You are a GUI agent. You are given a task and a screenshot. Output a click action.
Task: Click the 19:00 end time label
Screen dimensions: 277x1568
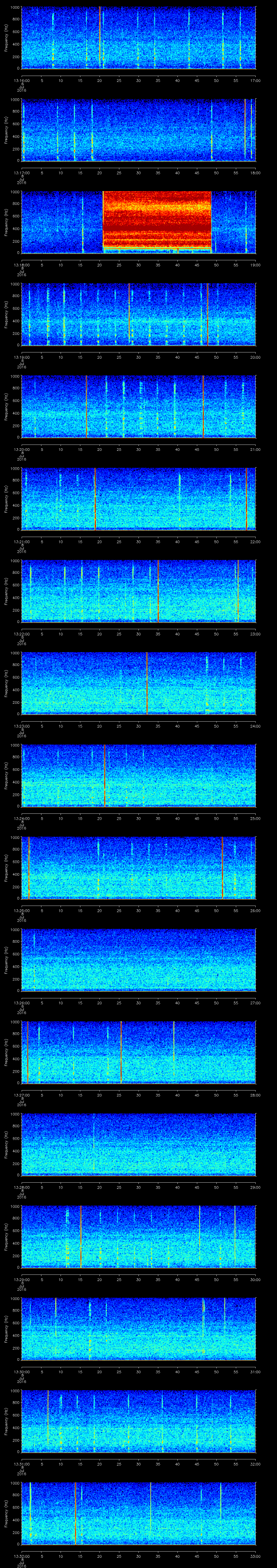pos(255,265)
